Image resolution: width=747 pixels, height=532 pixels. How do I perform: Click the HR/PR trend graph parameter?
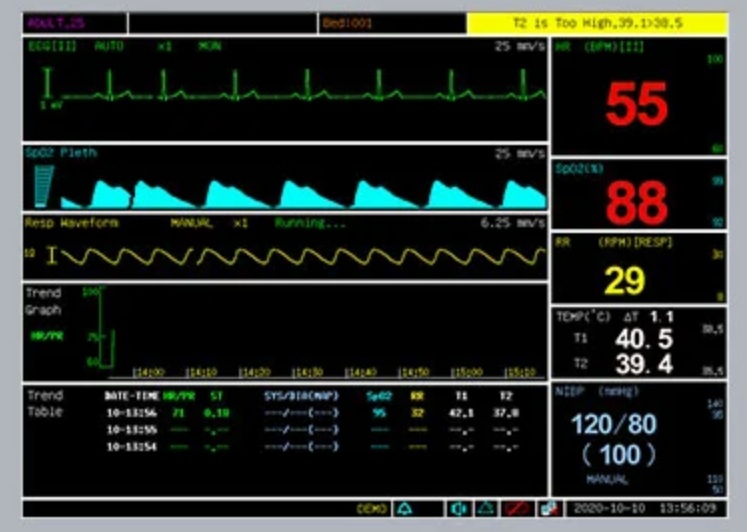pyautogui.click(x=47, y=336)
